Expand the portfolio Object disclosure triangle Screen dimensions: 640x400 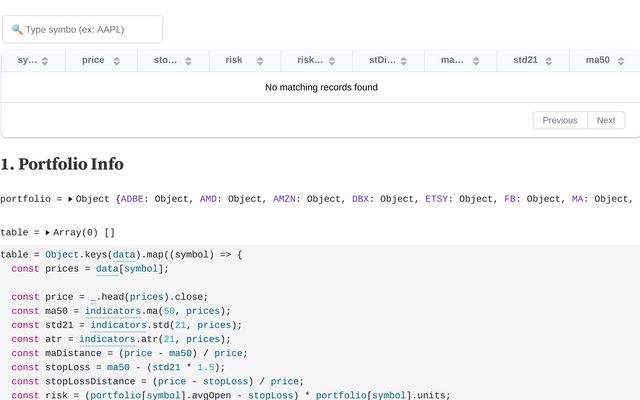70,199
